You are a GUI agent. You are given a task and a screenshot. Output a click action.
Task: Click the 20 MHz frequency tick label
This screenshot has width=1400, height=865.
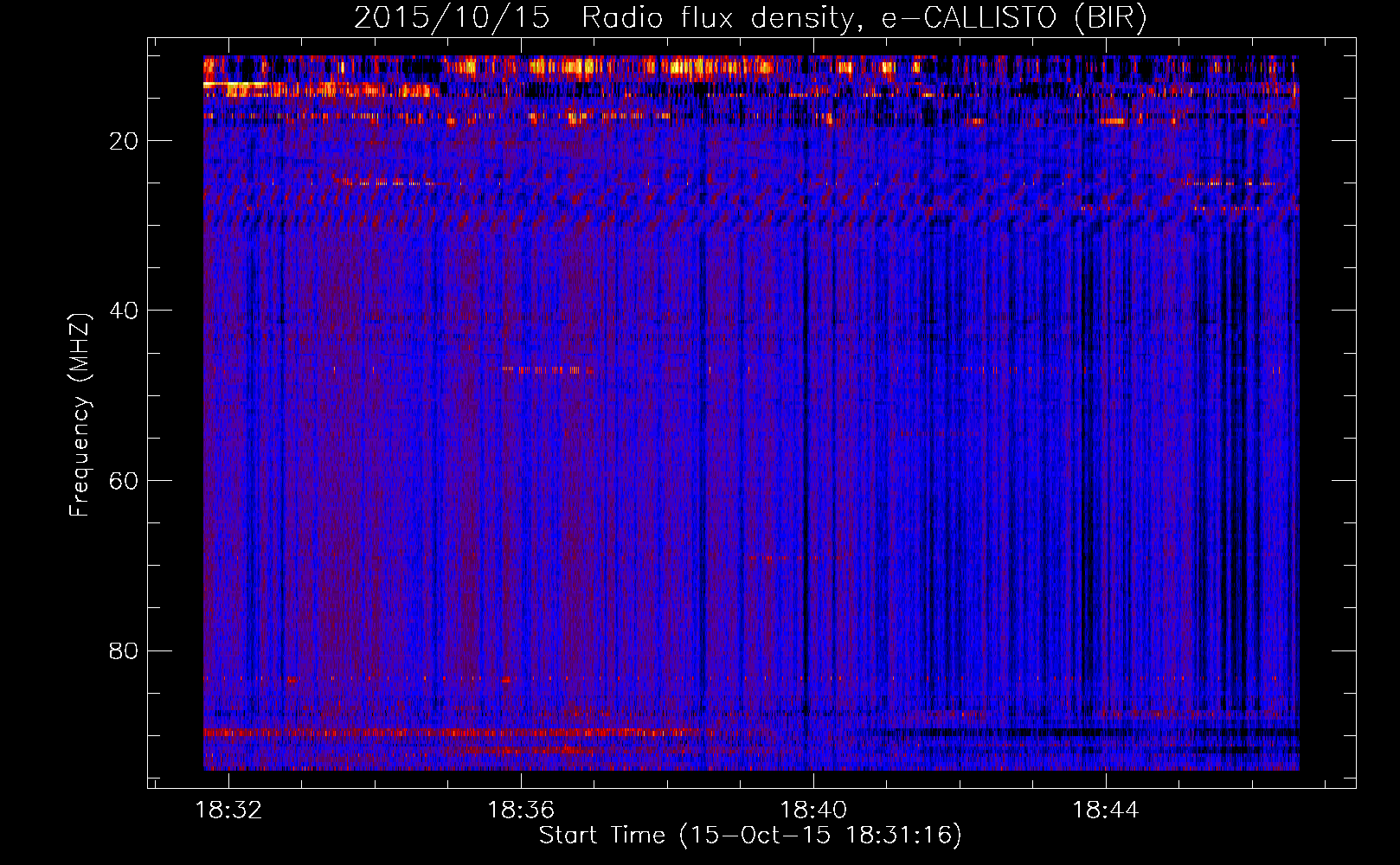pos(124,141)
